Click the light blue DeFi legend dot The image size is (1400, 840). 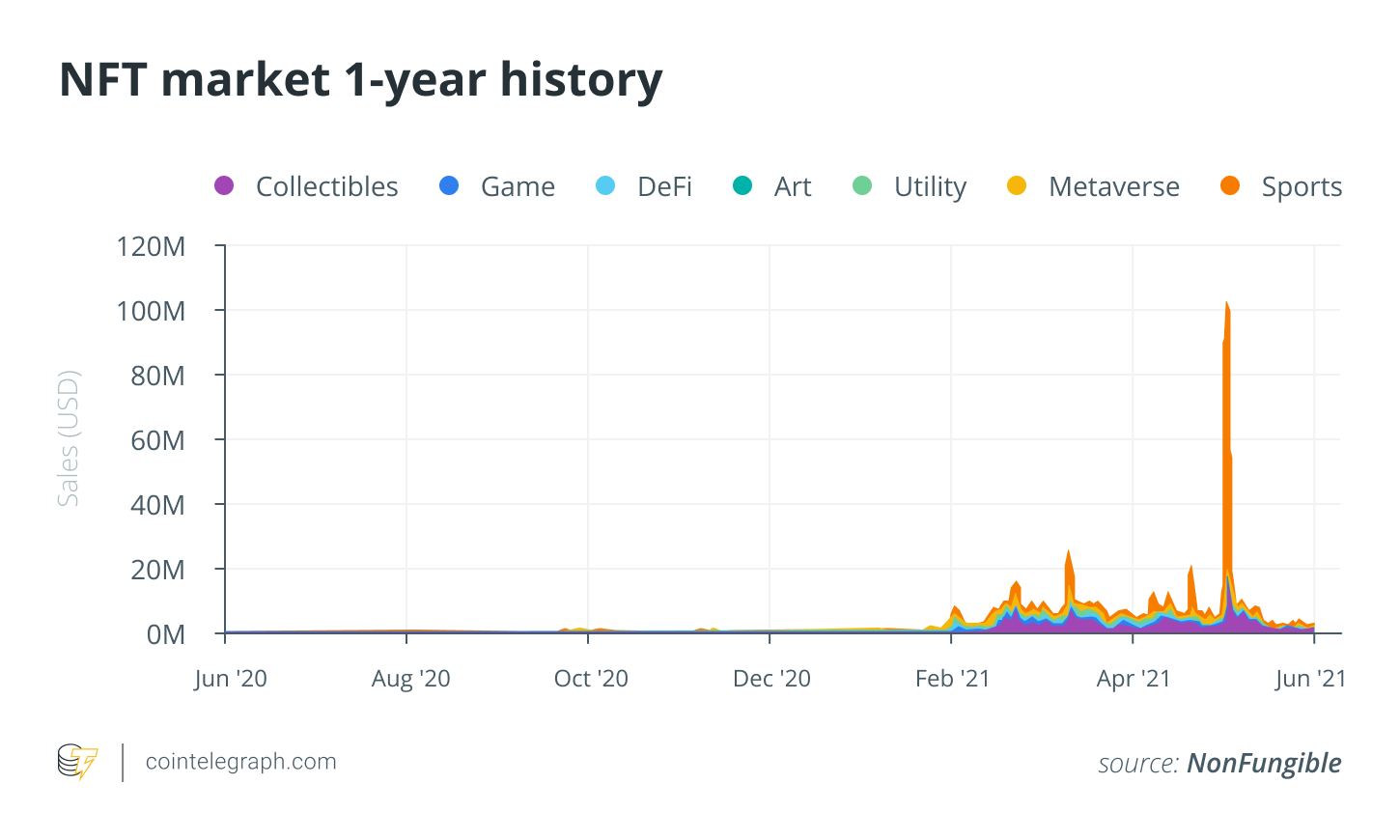[x=605, y=185]
